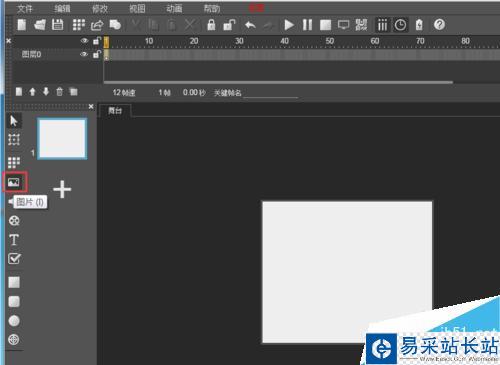Click the delete X toolbar icon

click(x=190, y=25)
